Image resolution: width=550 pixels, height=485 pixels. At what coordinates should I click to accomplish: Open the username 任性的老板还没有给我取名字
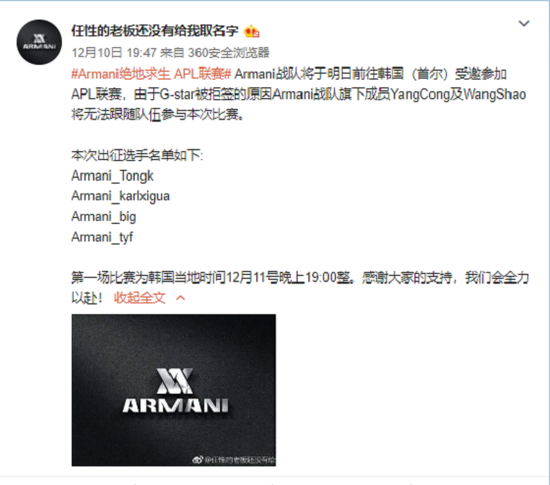tap(155, 31)
